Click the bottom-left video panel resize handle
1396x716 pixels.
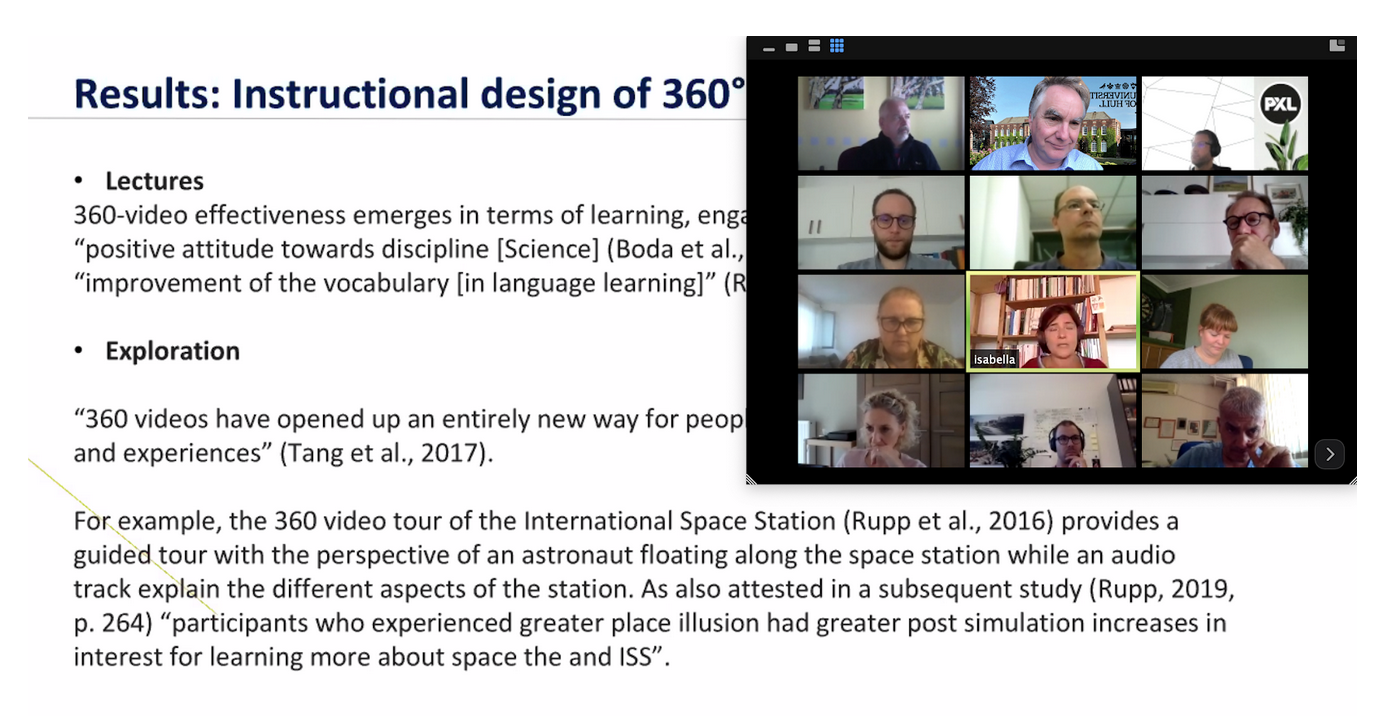(752, 480)
